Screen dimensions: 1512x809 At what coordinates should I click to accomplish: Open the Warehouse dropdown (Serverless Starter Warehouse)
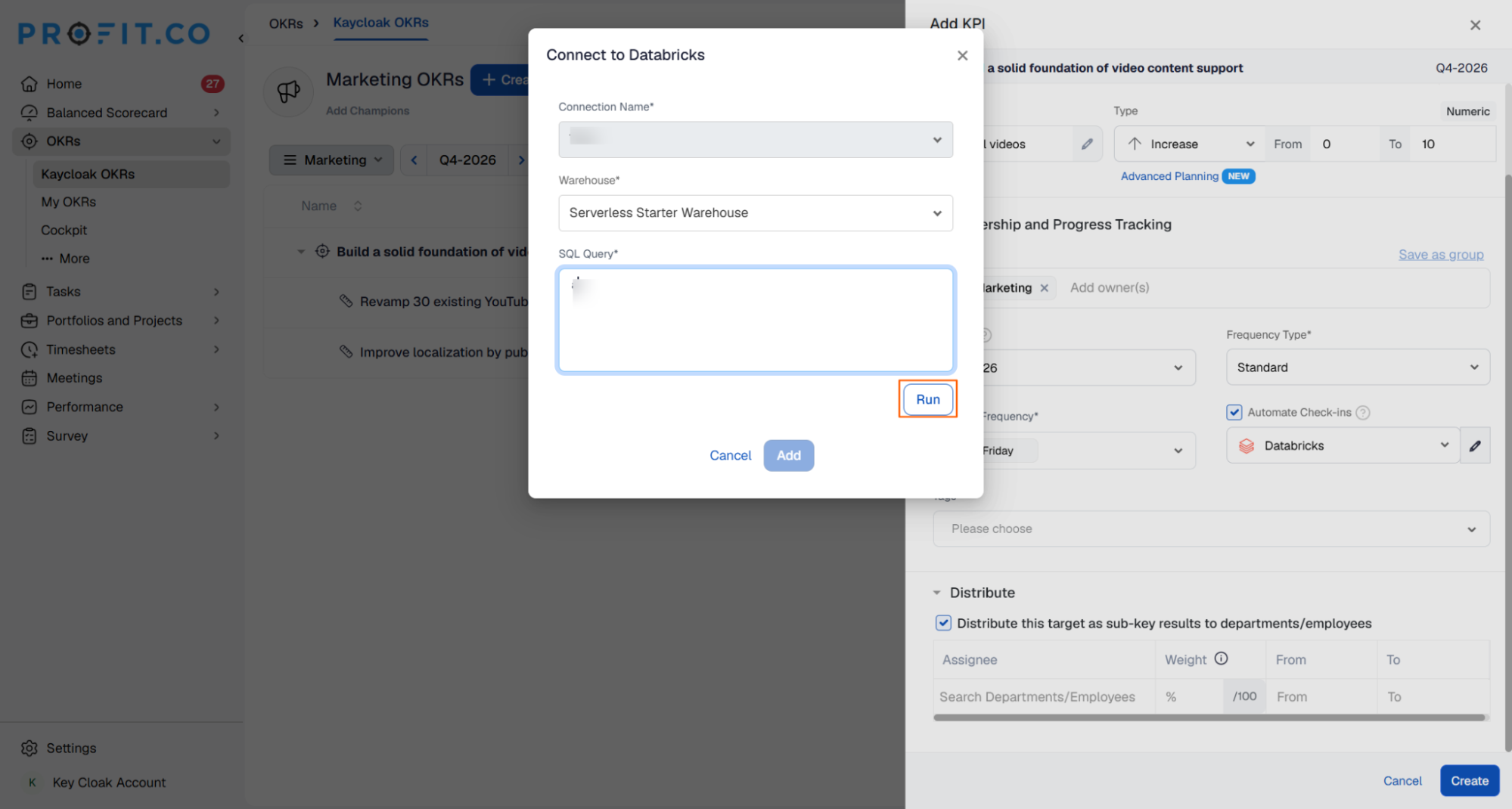click(755, 213)
